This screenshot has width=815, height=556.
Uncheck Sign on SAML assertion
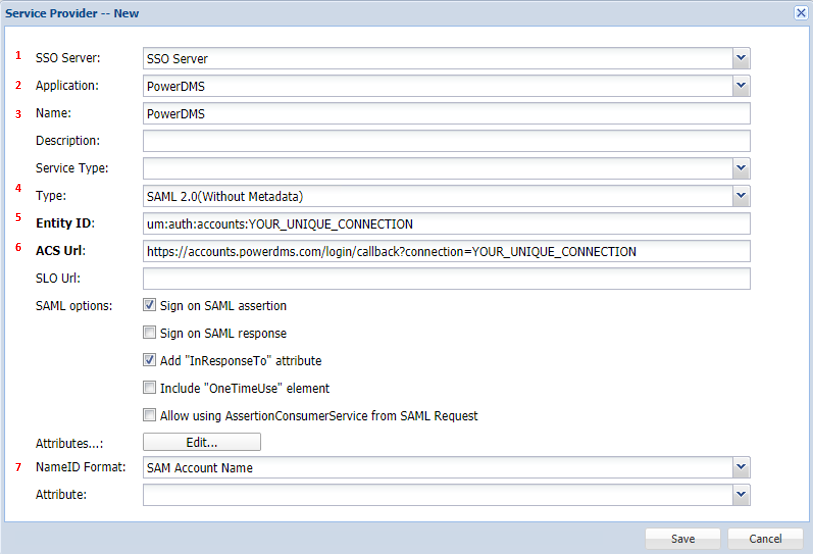(150, 306)
